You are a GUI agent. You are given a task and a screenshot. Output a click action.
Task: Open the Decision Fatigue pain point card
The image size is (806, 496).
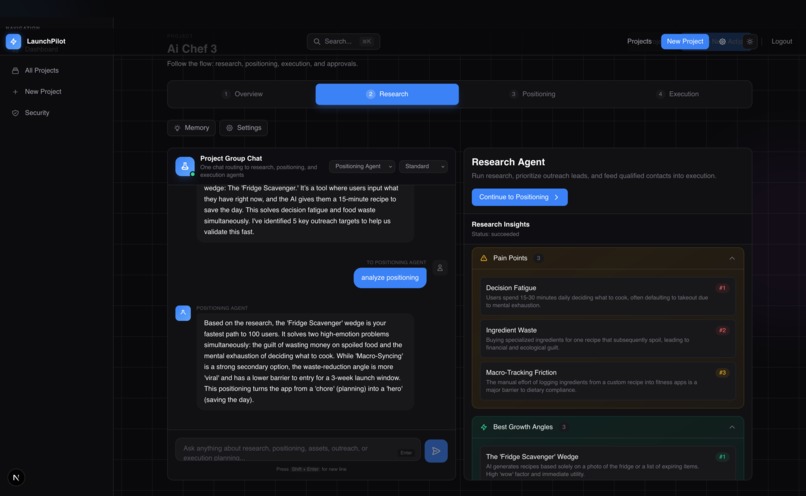(x=608, y=296)
